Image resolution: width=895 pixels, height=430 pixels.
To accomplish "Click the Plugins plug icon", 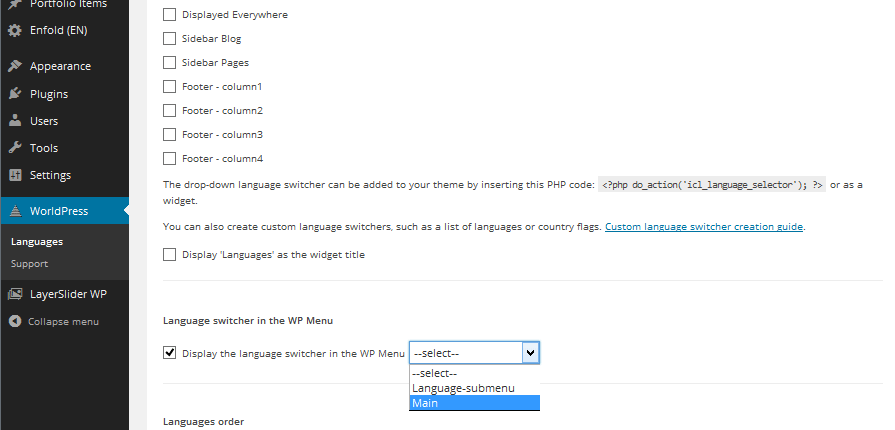I will (15, 94).
